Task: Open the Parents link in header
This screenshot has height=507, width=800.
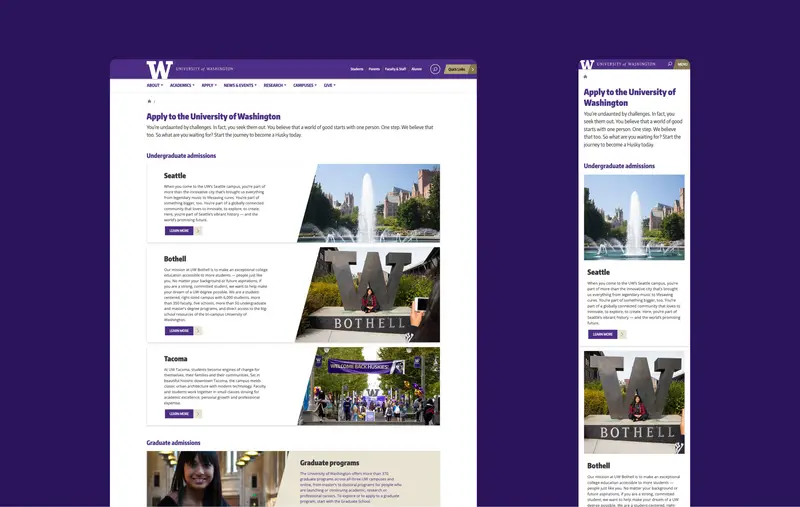Action: (x=374, y=69)
